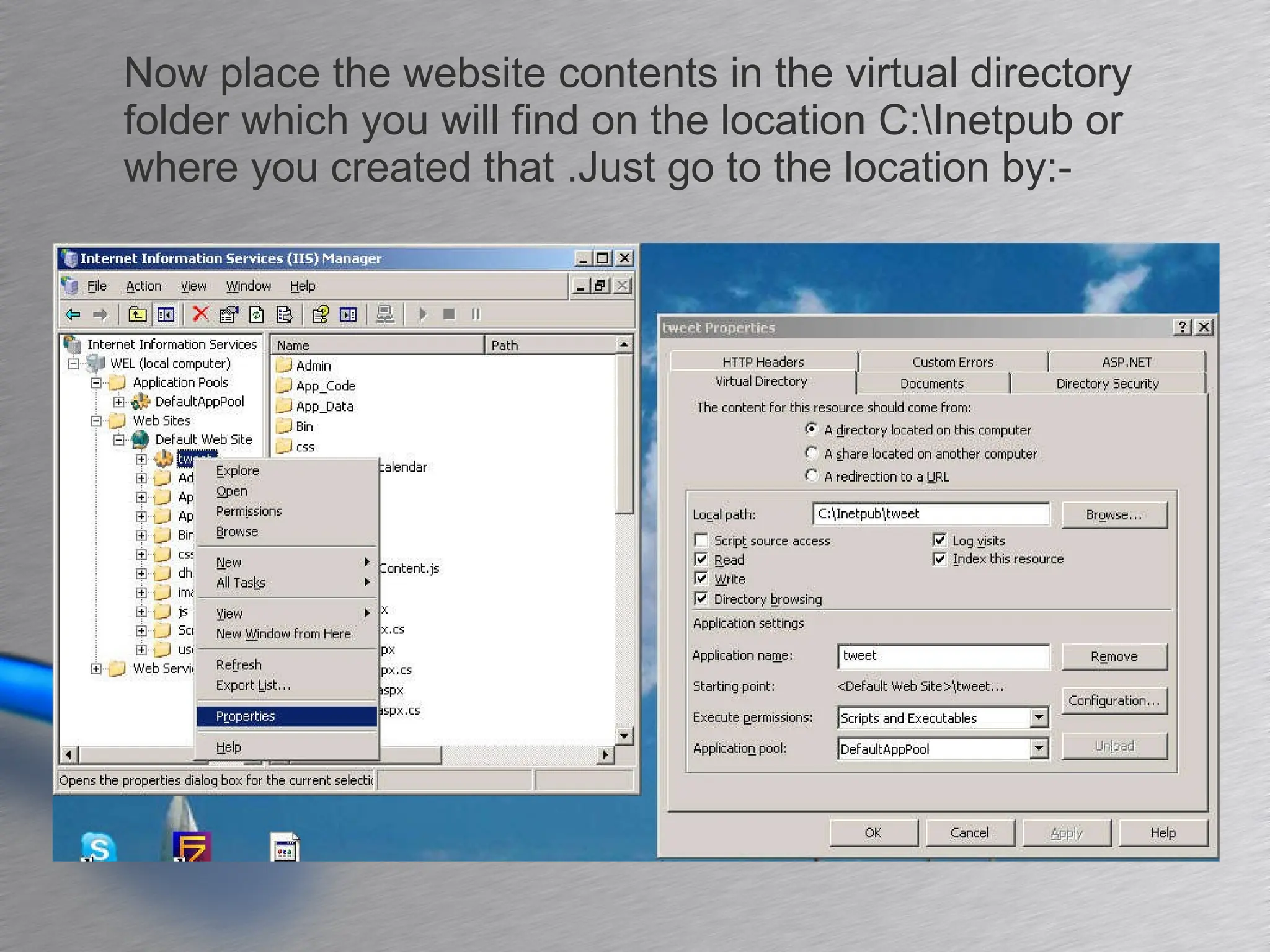The height and width of the screenshot is (952, 1270).
Task: Select the DefaultAppPool gear icon node
Action: pyautogui.click(x=141, y=402)
